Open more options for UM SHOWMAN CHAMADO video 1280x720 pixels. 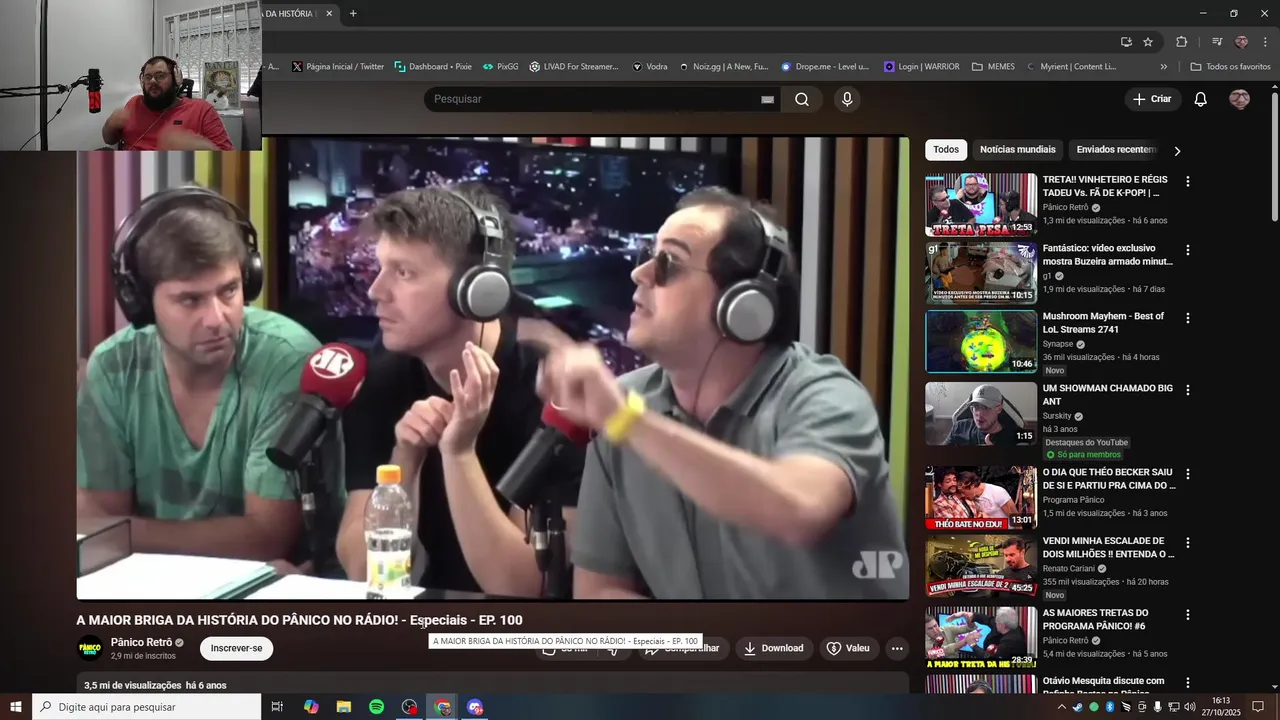tap(1188, 390)
